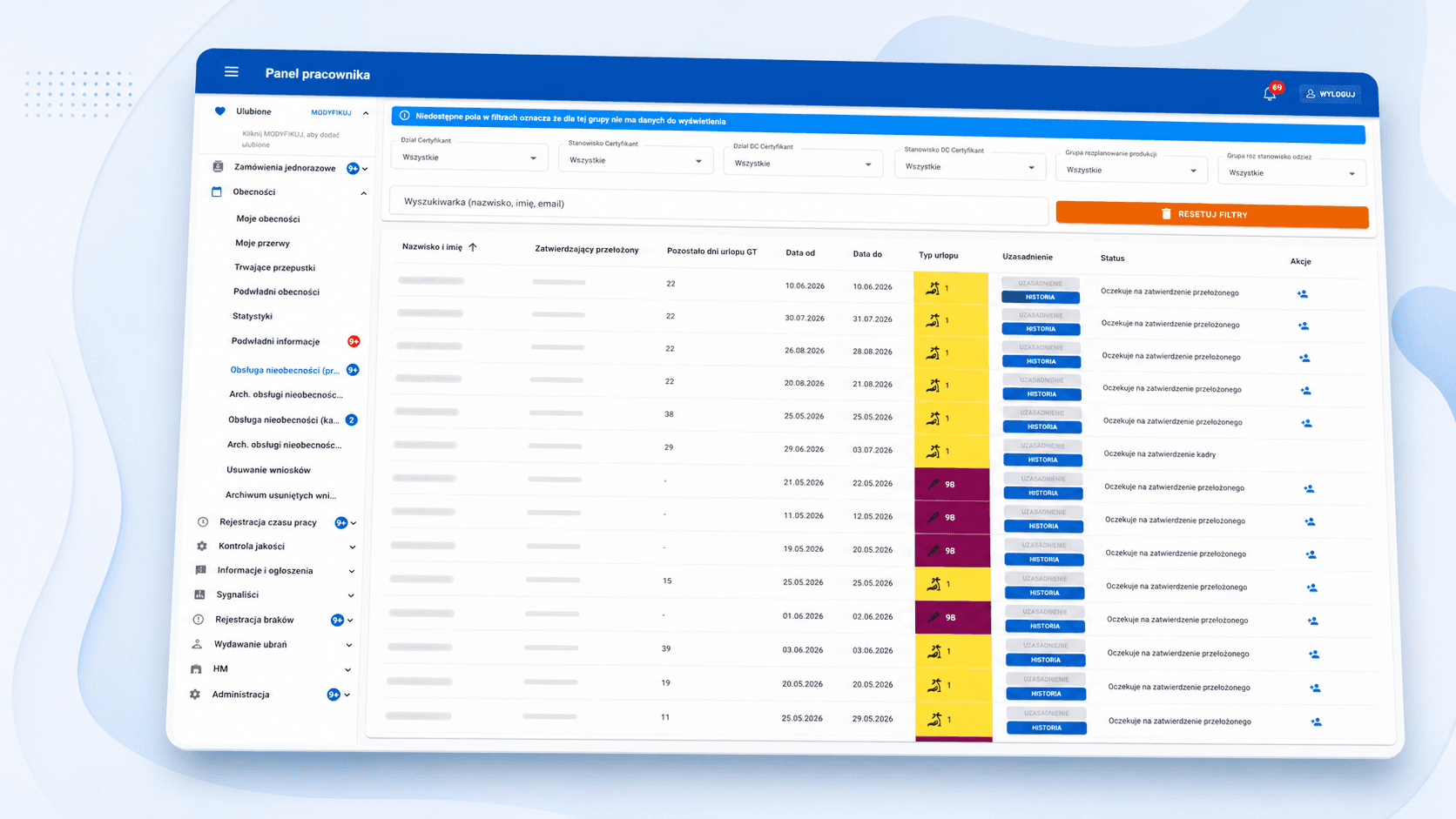Click the leave type icon in the 29.06.2026 row
1456x819 pixels.
tap(933, 451)
